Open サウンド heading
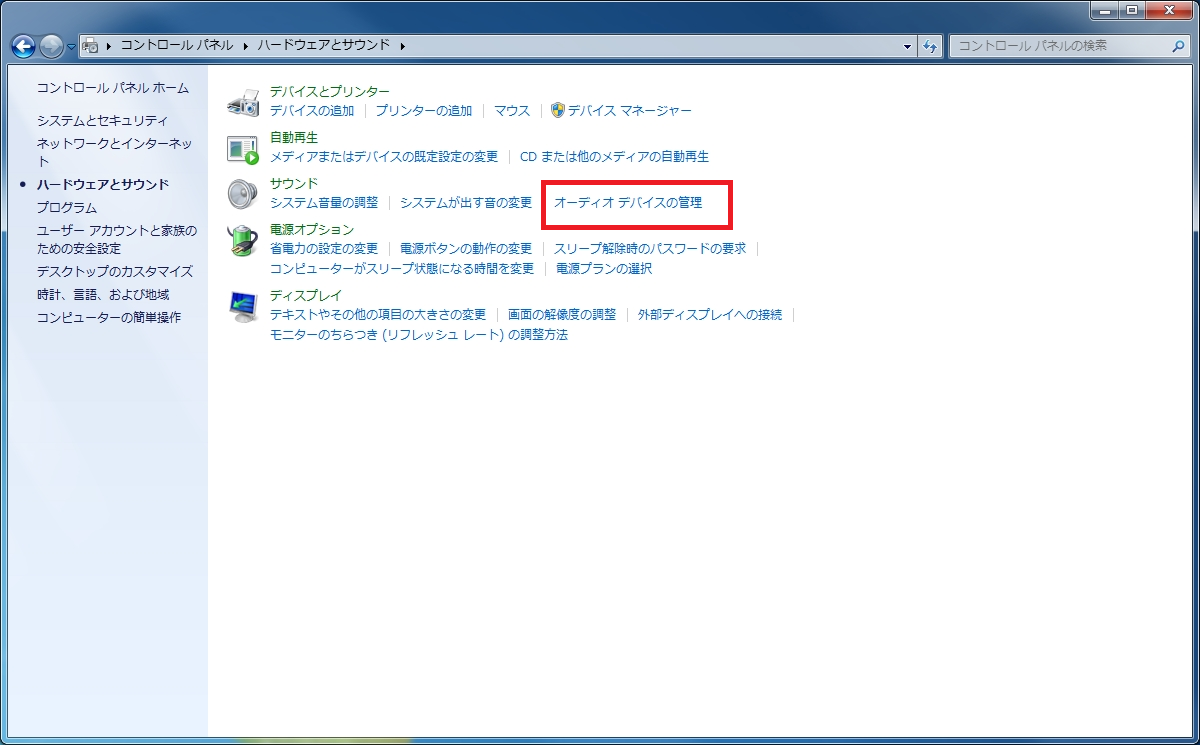The width and height of the screenshot is (1200, 745). point(294,183)
